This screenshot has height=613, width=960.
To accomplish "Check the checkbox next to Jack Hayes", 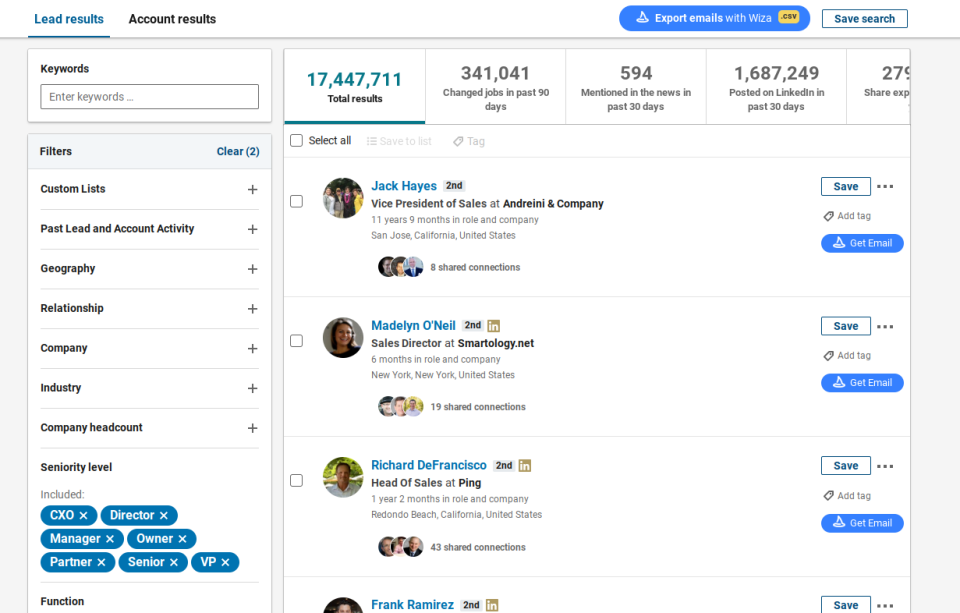I will click(x=296, y=200).
